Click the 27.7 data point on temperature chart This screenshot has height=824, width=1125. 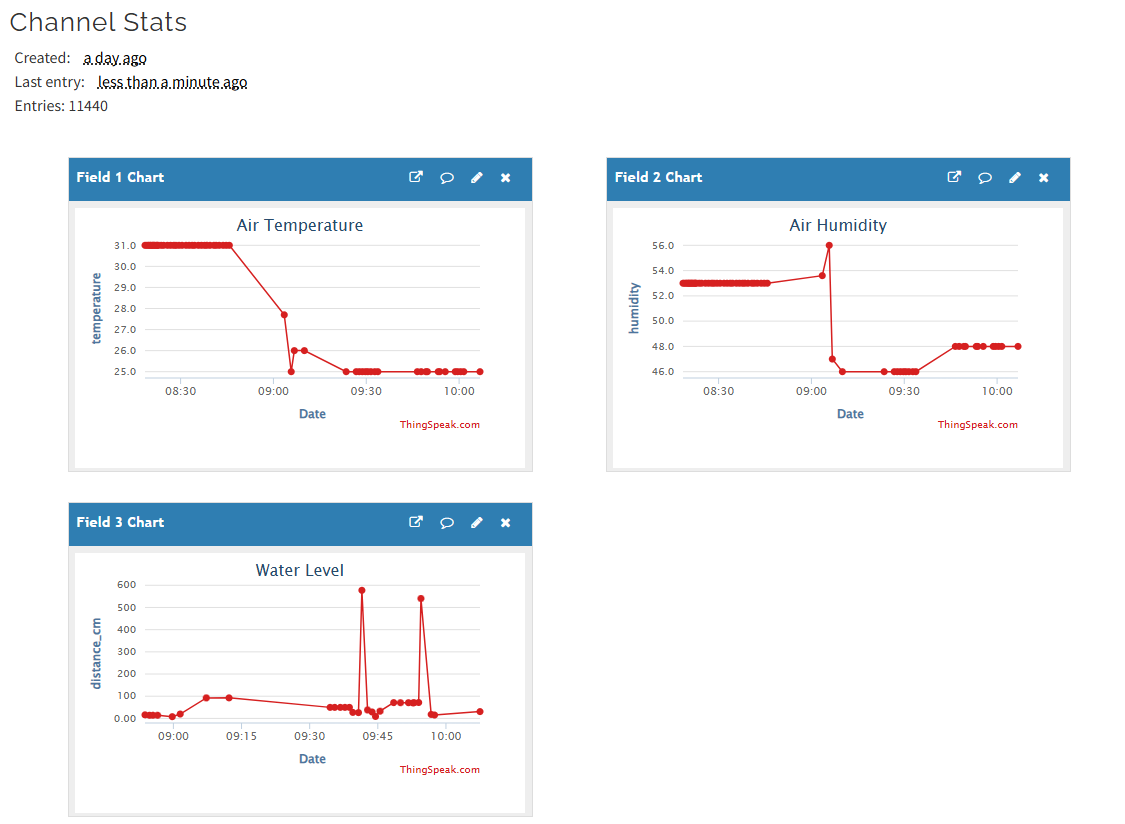point(284,315)
